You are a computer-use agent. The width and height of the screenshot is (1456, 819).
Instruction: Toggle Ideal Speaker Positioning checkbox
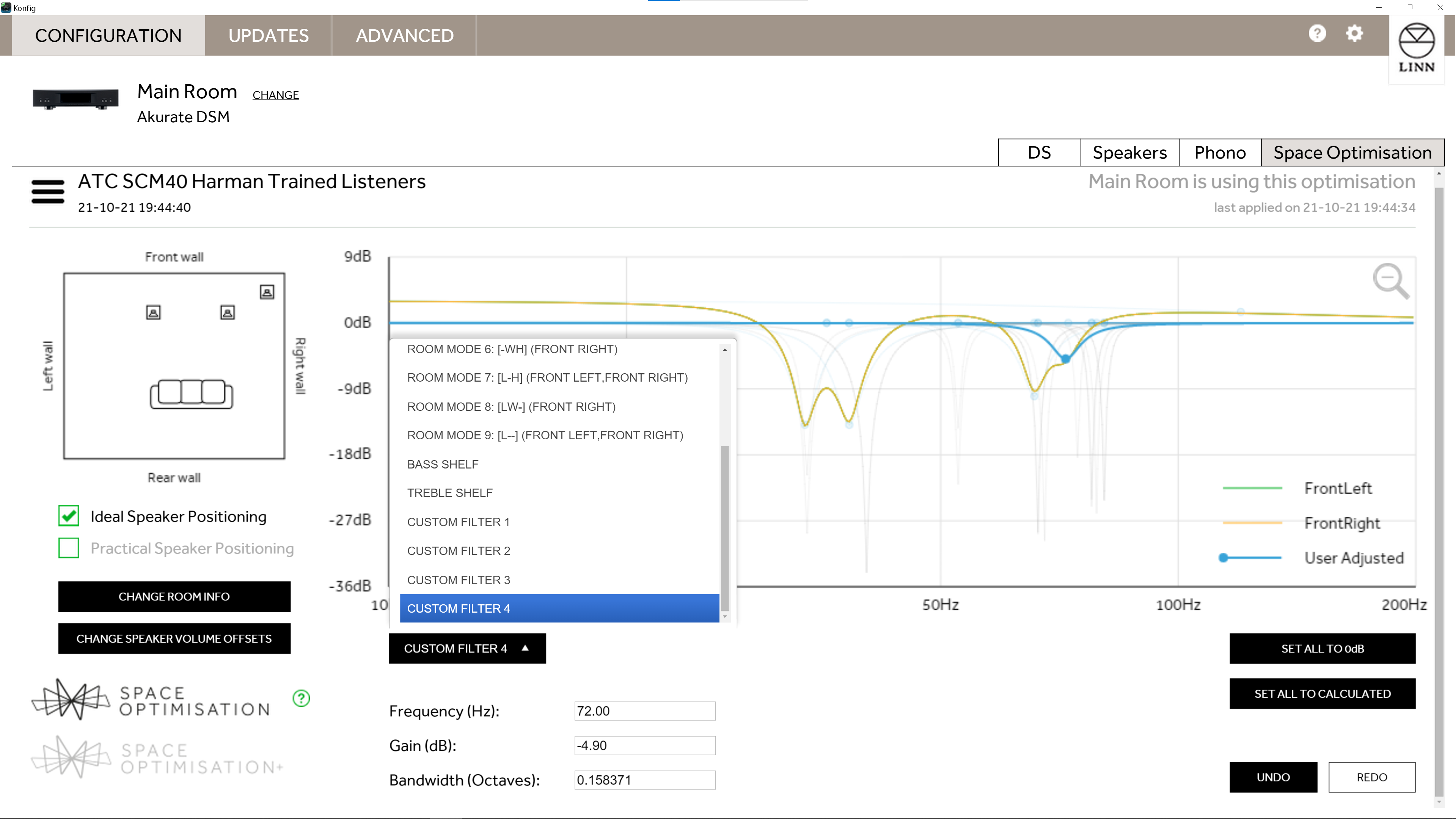pyautogui.click(x=68, y=516)
